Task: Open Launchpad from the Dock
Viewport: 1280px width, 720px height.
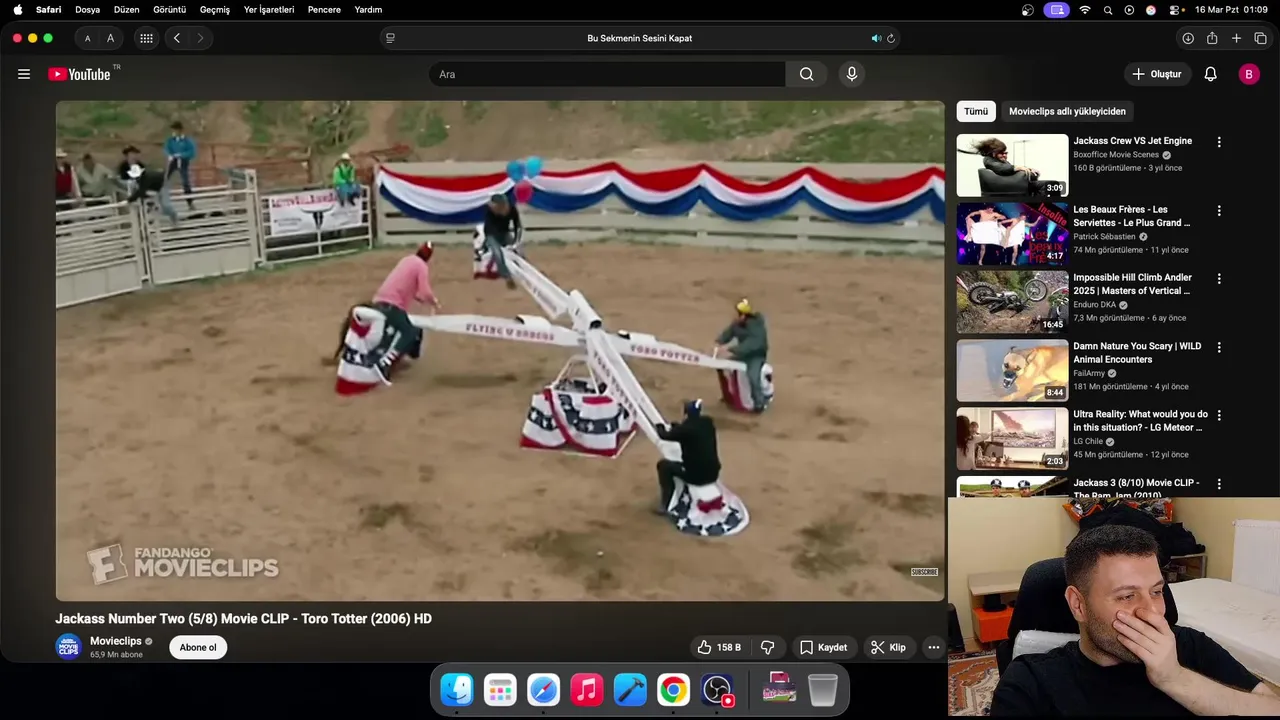Action: point(500,690)
